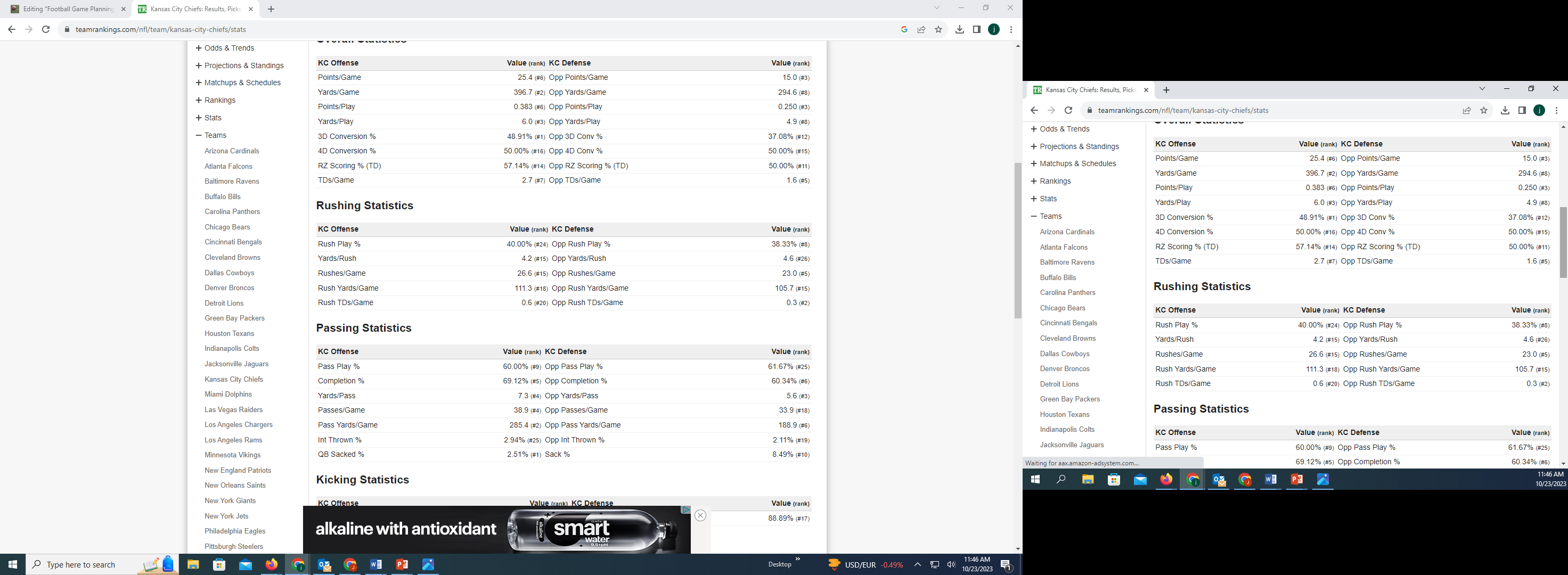1568x575 pixels.
Task: Open Green Bay Packers link in right window sidebar
Action: pos(1070,399)
